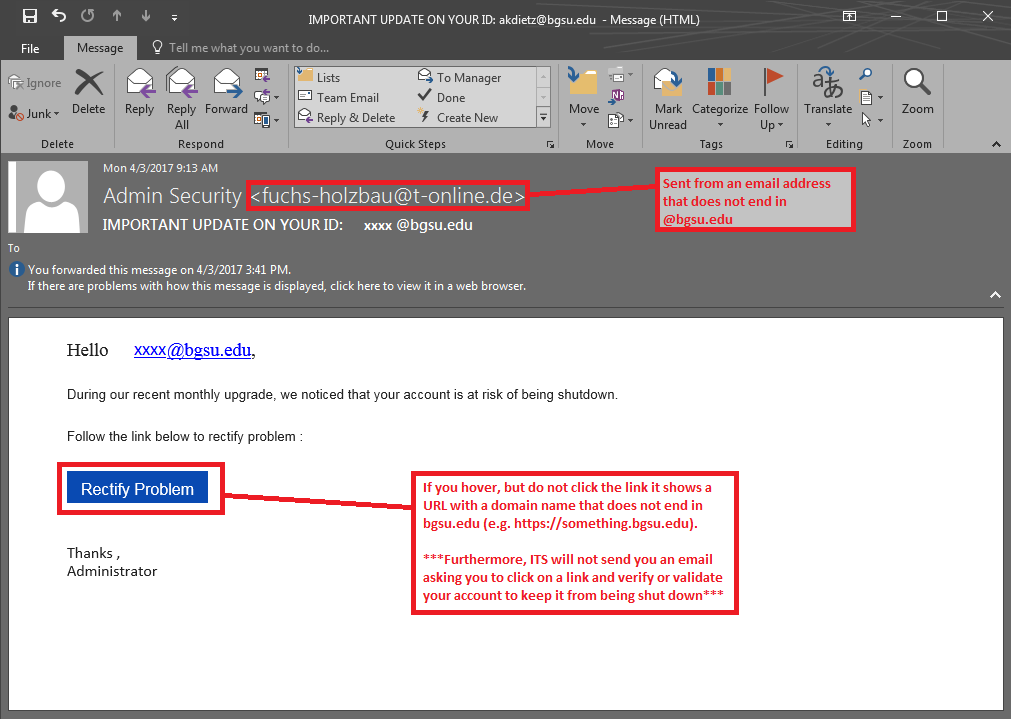Click the xxxx@bgsu.edu email link
1011x719 pixels.
click(x=192, y=350)
